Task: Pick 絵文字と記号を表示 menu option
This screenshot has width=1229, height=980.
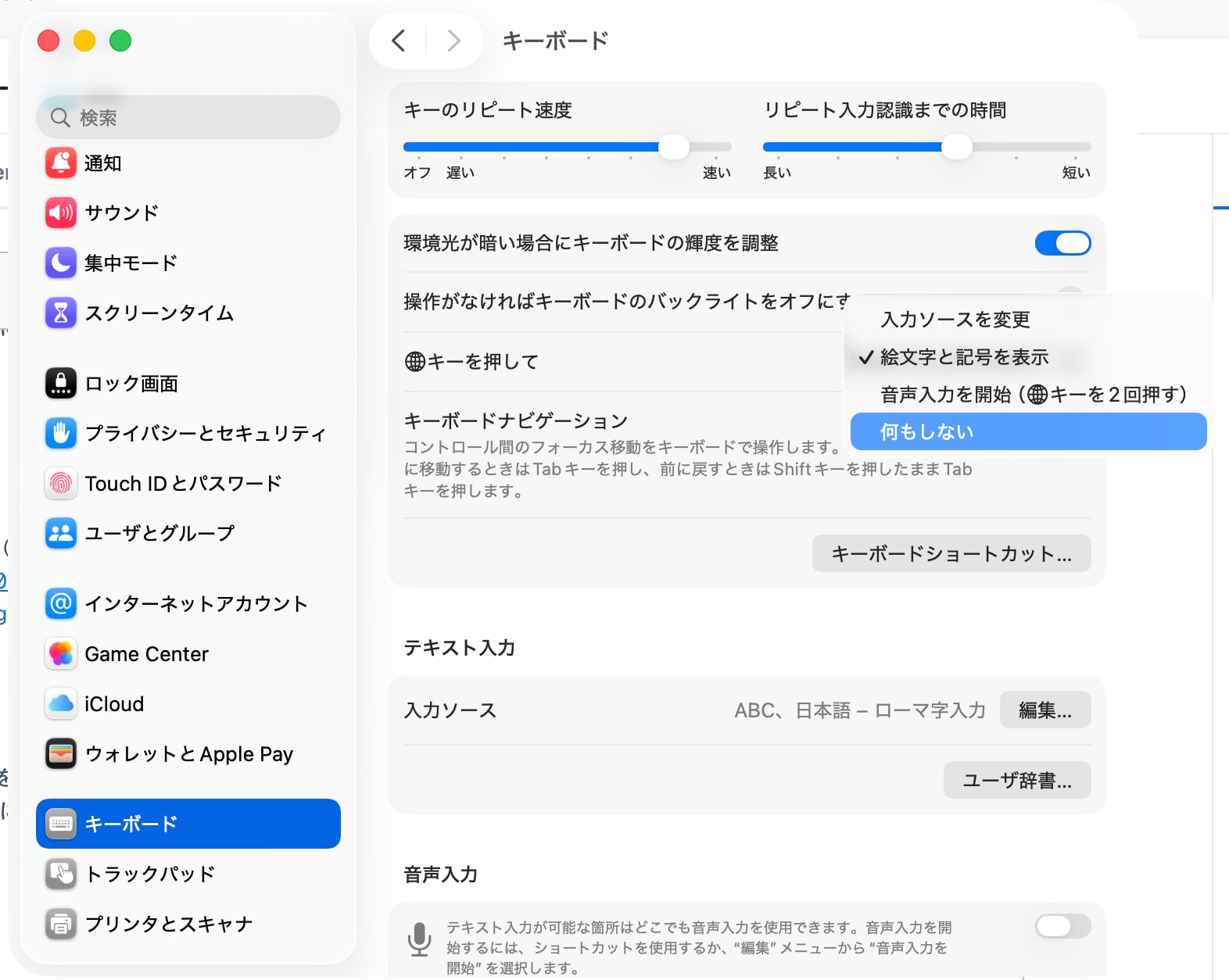Action: [x=964, y=357]
